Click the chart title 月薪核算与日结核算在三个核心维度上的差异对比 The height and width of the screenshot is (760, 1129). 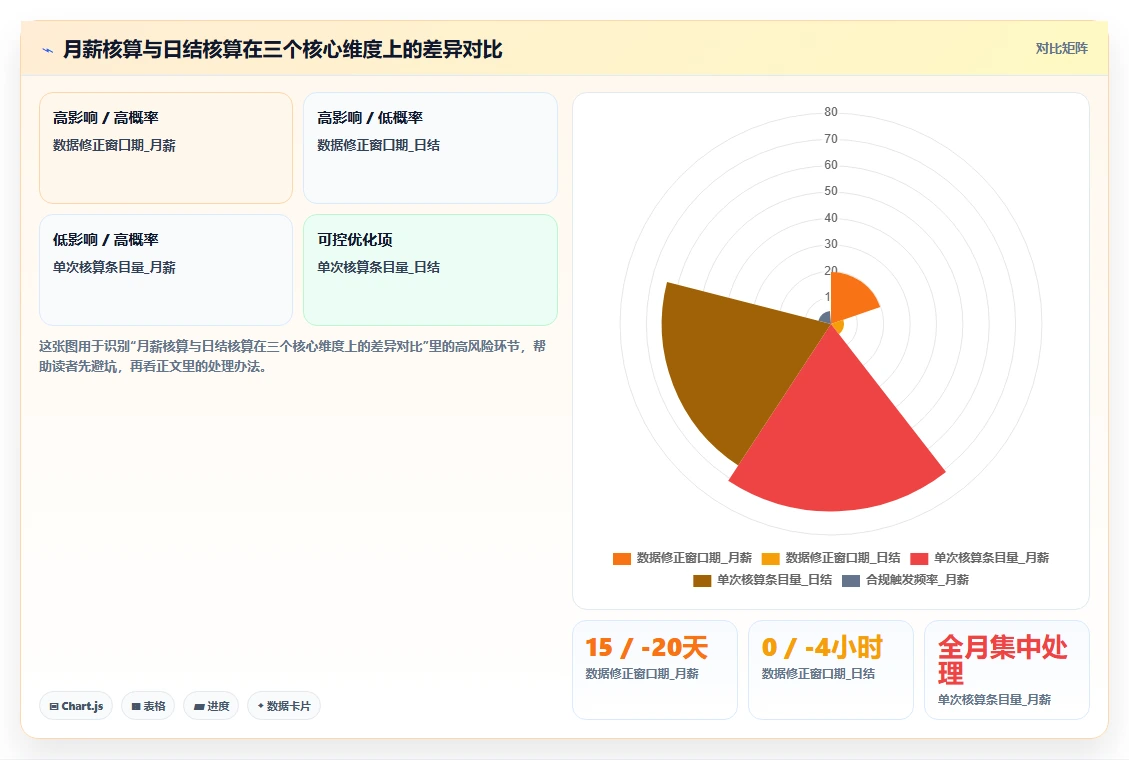pos(282,50)
